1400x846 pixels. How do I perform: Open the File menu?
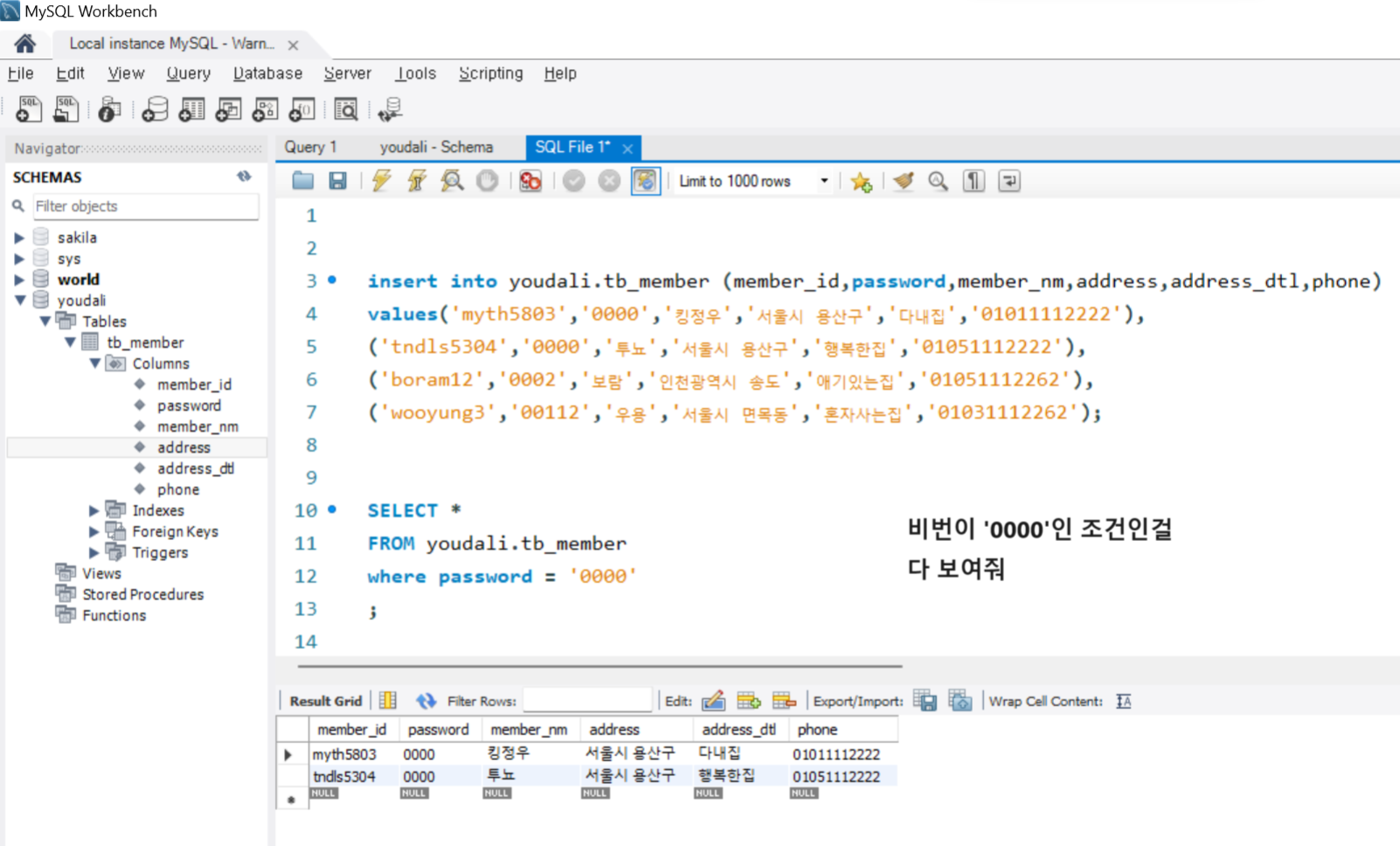20,73
